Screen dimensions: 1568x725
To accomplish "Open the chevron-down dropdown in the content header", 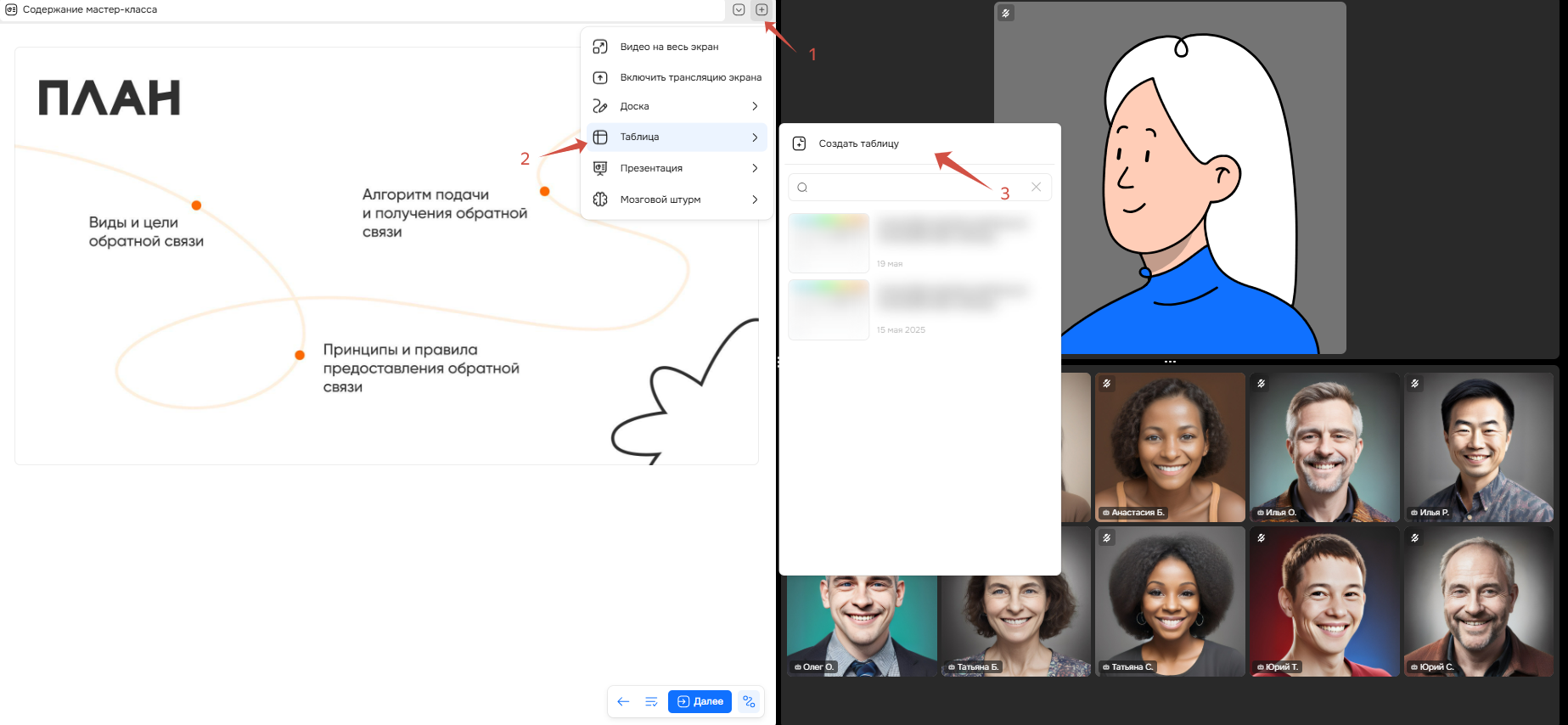I will [x=739, y=10].
